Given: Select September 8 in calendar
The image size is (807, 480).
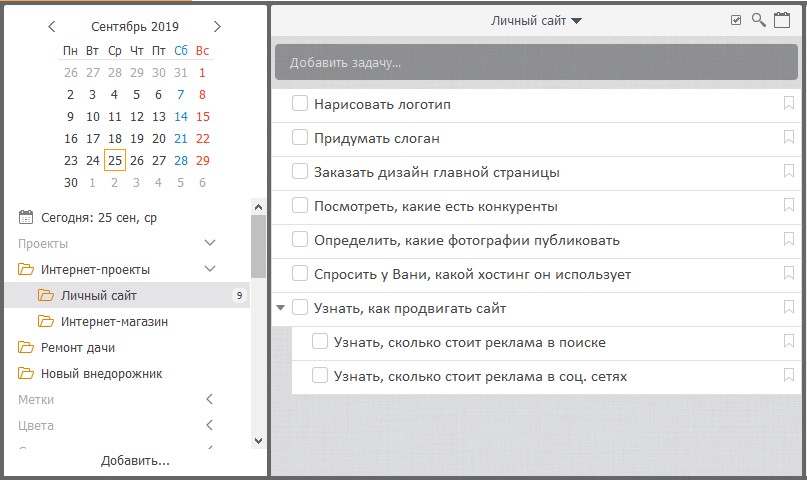Looking at the screenshot, I should tap(202, 95).
